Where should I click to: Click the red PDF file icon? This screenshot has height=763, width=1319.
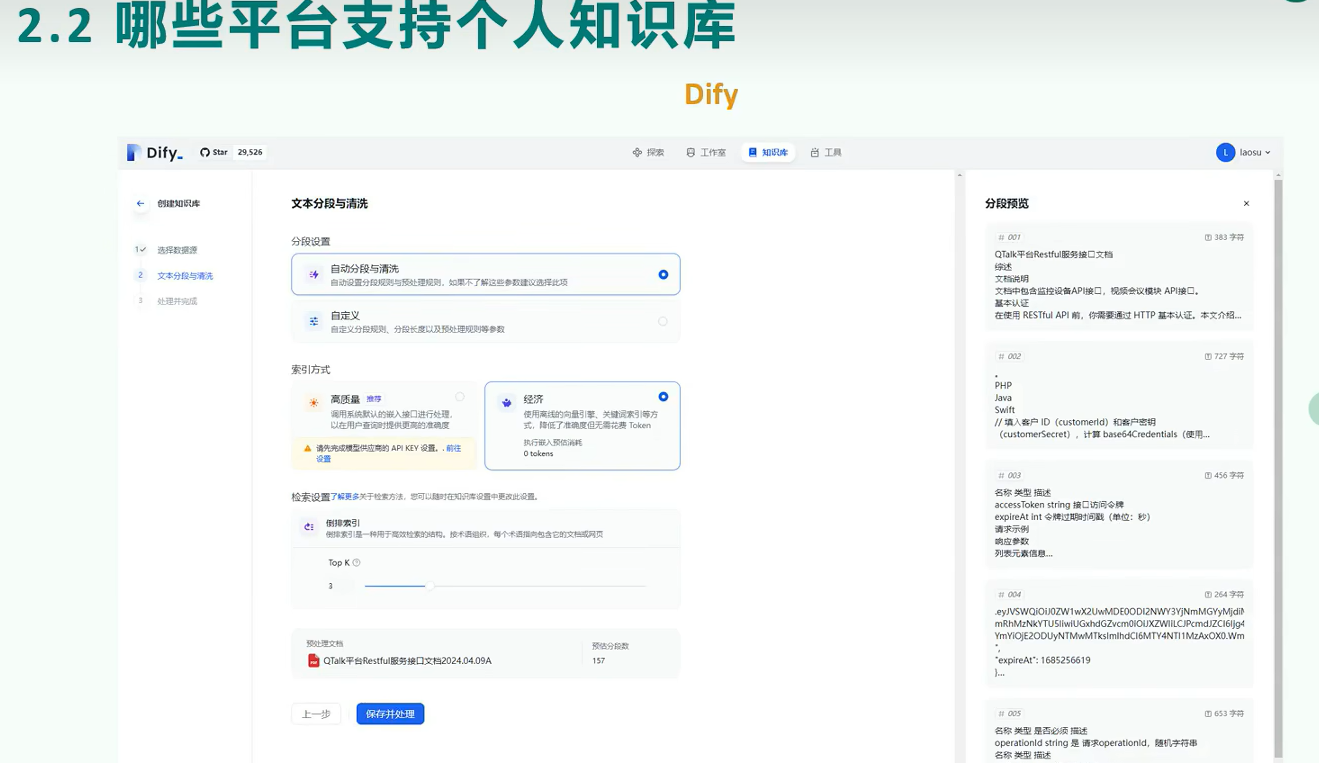click(x=313, y=660)
